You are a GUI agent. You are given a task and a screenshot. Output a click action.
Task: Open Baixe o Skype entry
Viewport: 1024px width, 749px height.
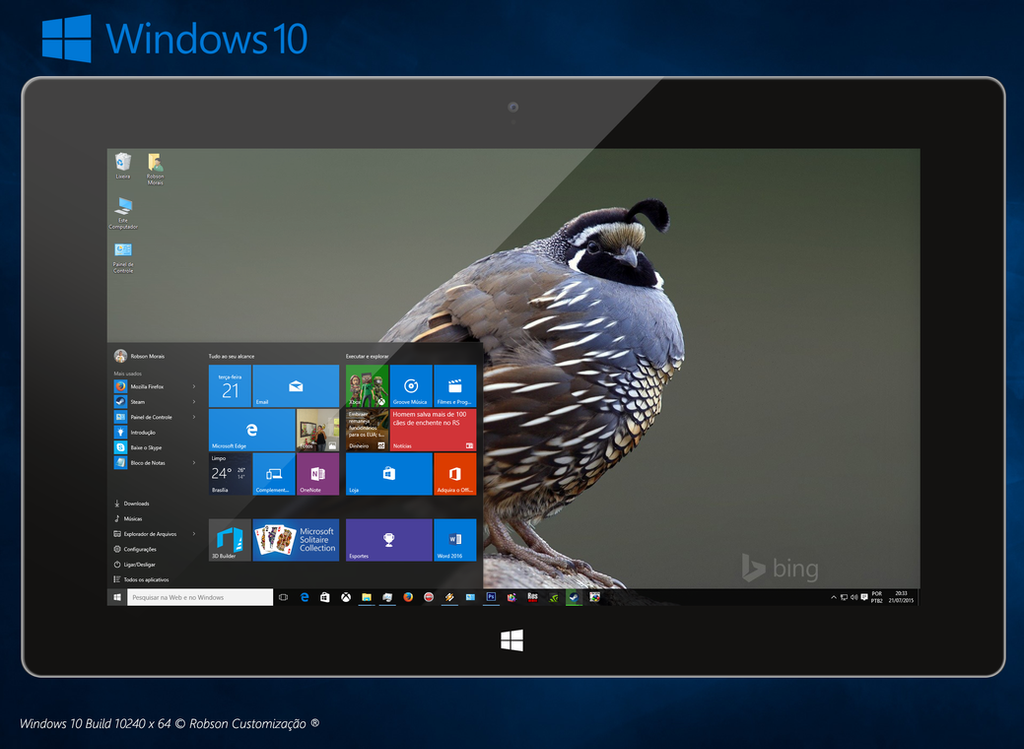[138, 447]
